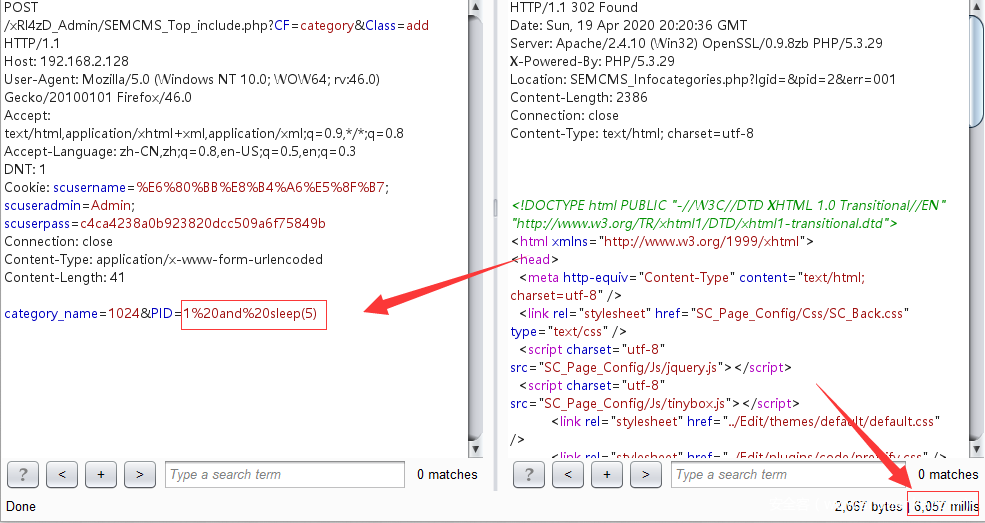Focus the request panel search term field

pyautogui.click(x=285, y=474)
